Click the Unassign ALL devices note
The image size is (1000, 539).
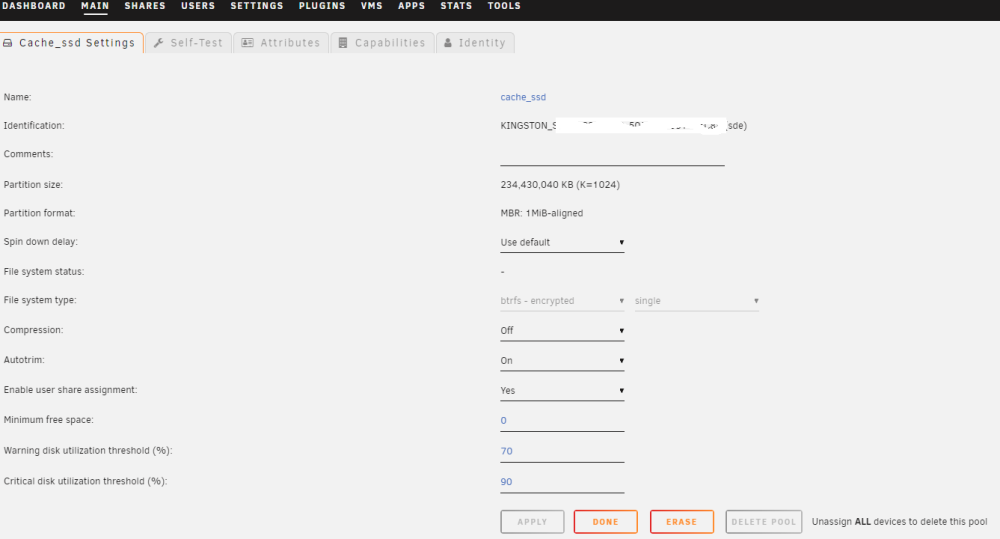click(x=899, y=522)
